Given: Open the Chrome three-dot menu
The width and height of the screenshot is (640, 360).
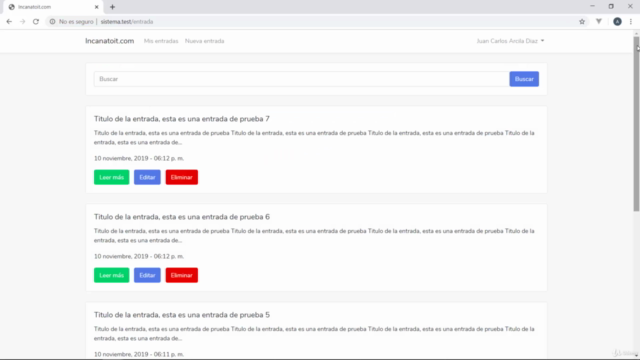Looking at the screenshot, I should point(631,22).
